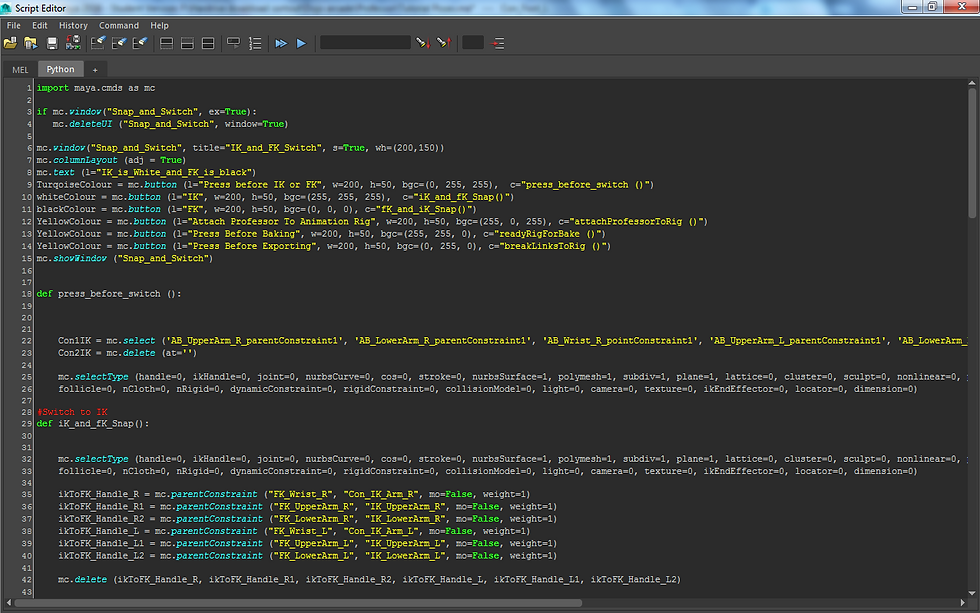The width and height of the screenshot is (980, 613).
Task: Click the Source Script icon
Action: point(31,43)
